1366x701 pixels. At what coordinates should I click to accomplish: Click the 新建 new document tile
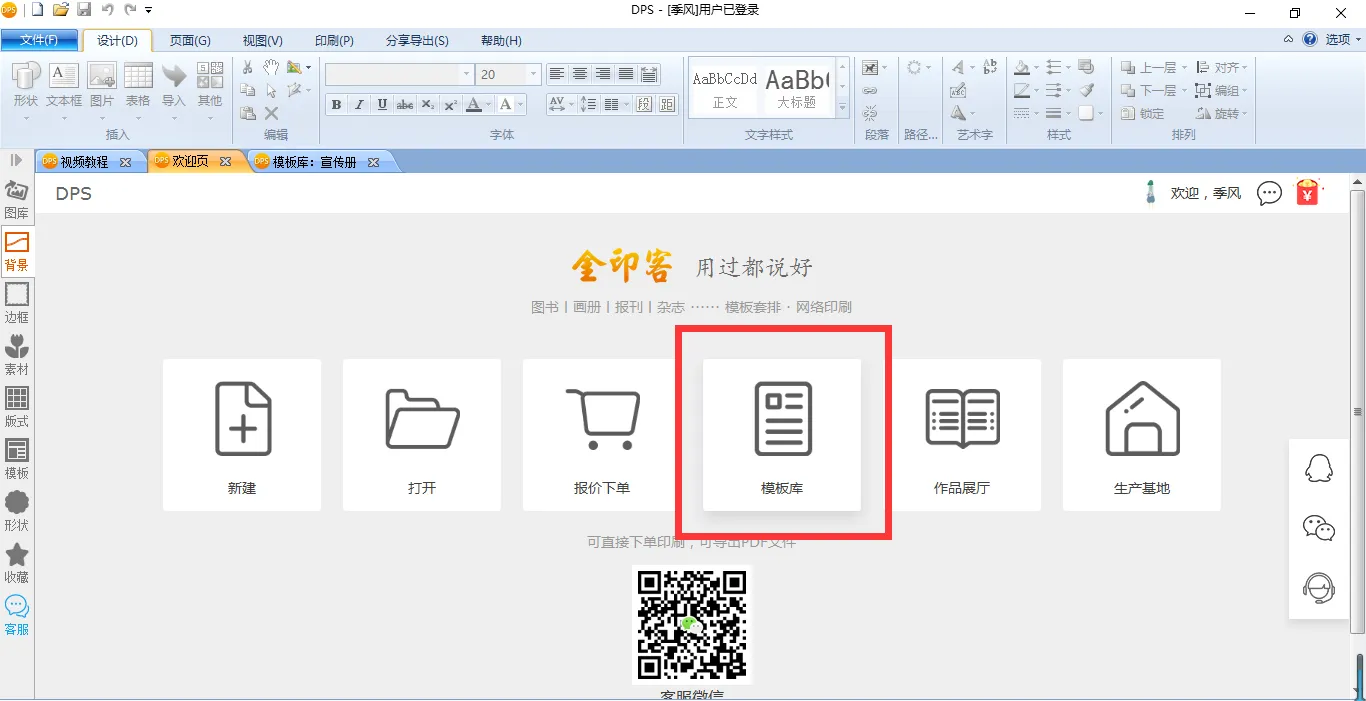pyautogui.click(x=242, y=434)
